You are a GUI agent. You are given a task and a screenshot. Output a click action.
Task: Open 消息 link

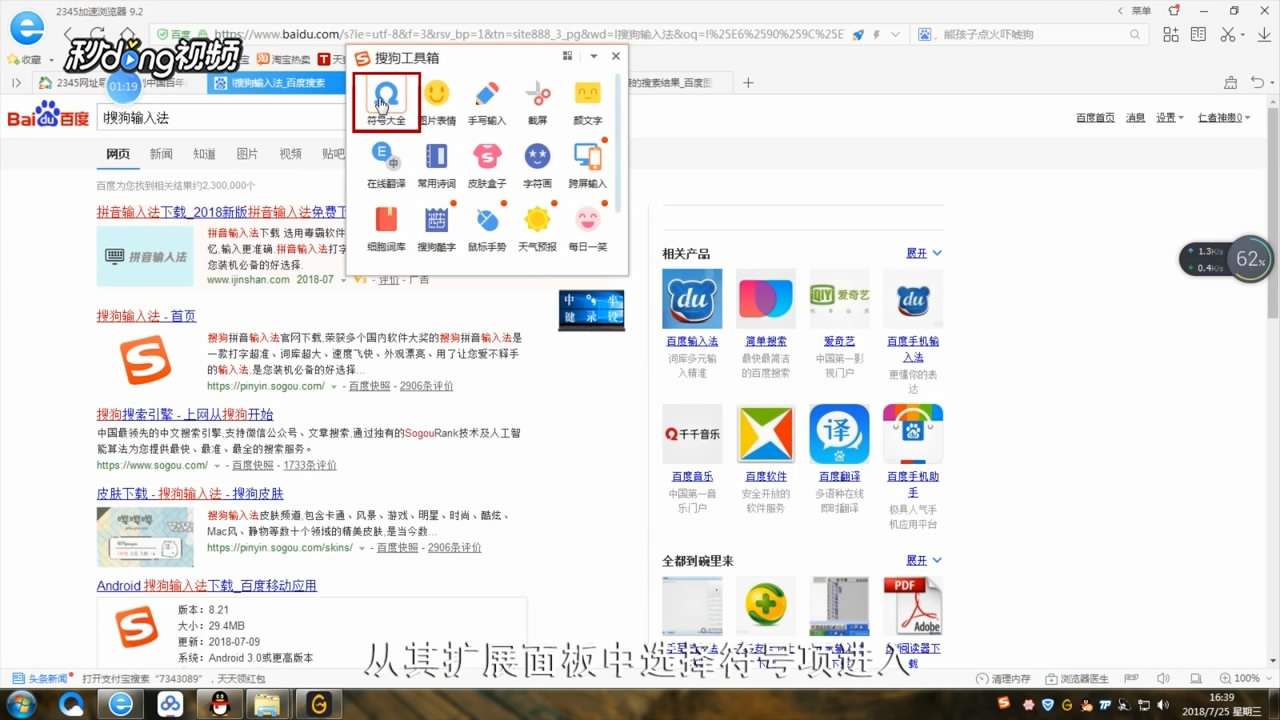point(1136,118)
